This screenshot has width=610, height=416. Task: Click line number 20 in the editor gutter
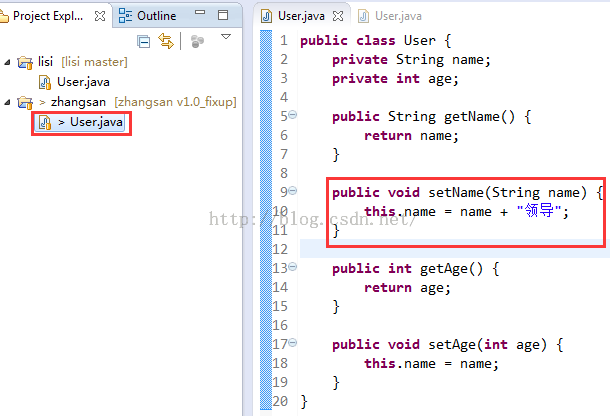280,401
